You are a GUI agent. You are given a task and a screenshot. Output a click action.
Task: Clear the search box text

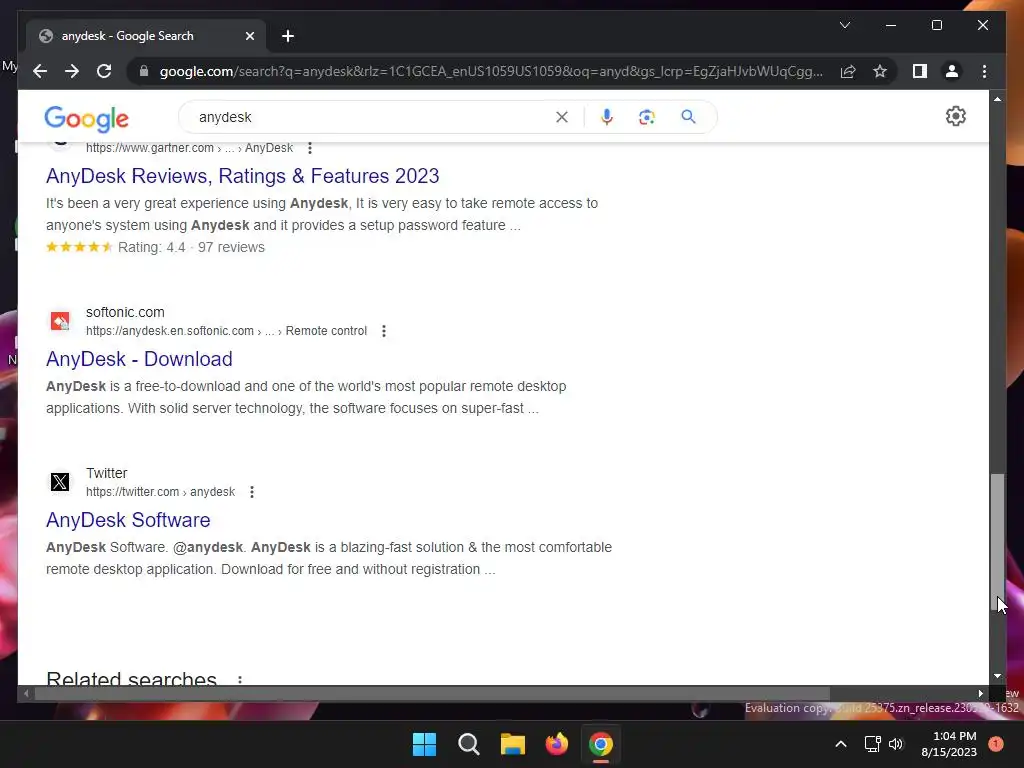562,117
